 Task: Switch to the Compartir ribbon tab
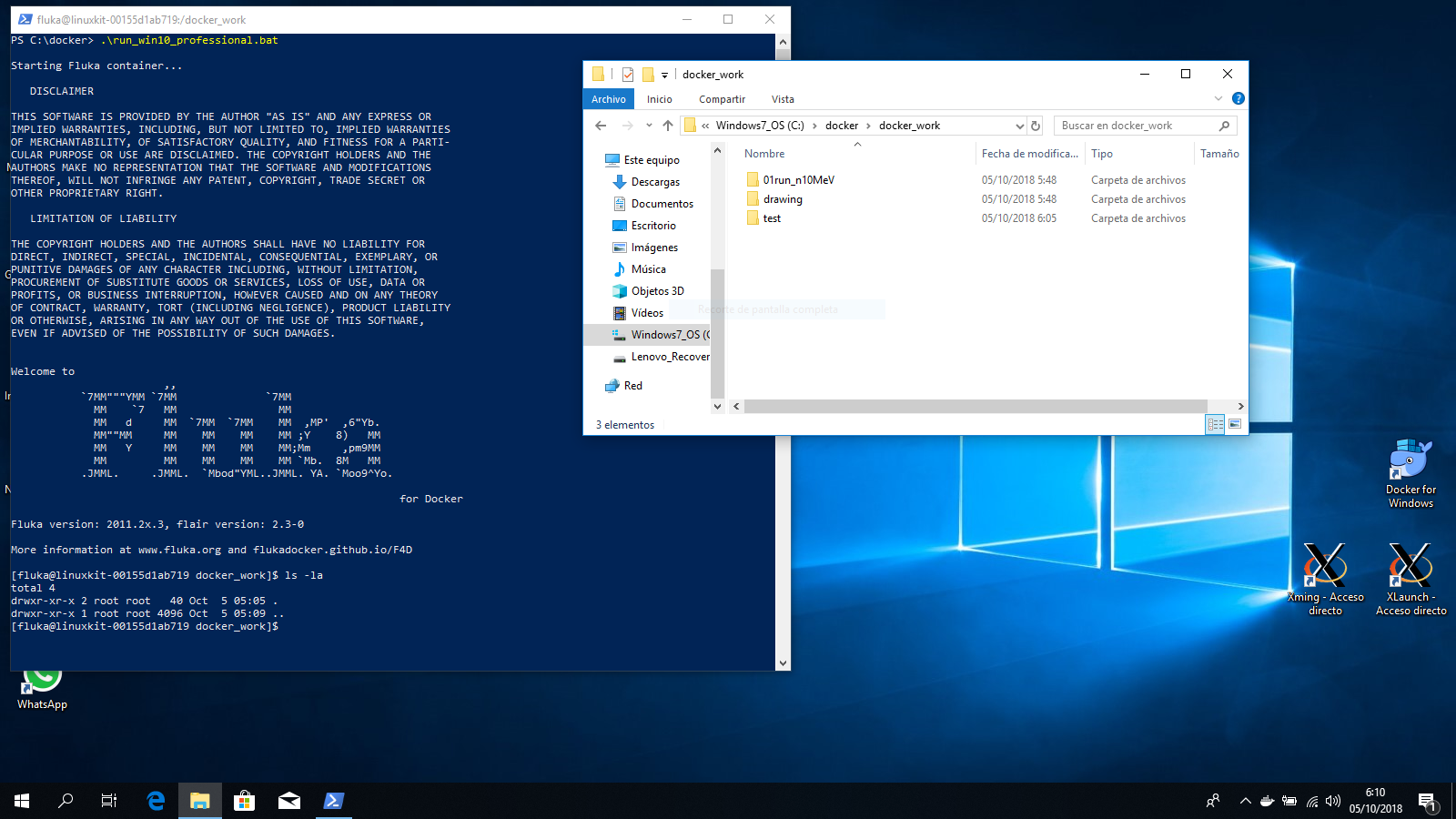click(723, 99)
